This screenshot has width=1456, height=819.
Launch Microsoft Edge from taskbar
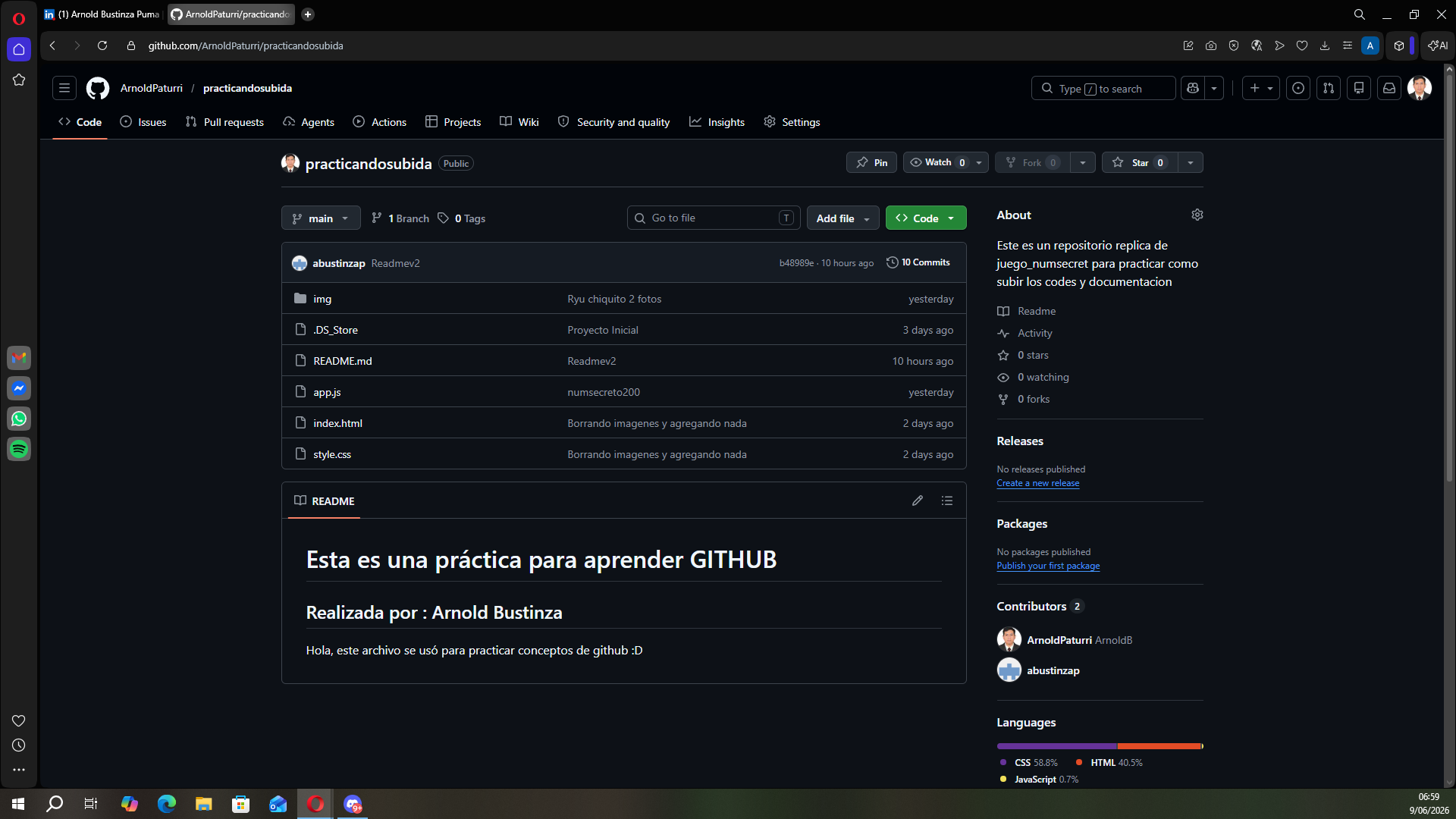coord(167,804)
